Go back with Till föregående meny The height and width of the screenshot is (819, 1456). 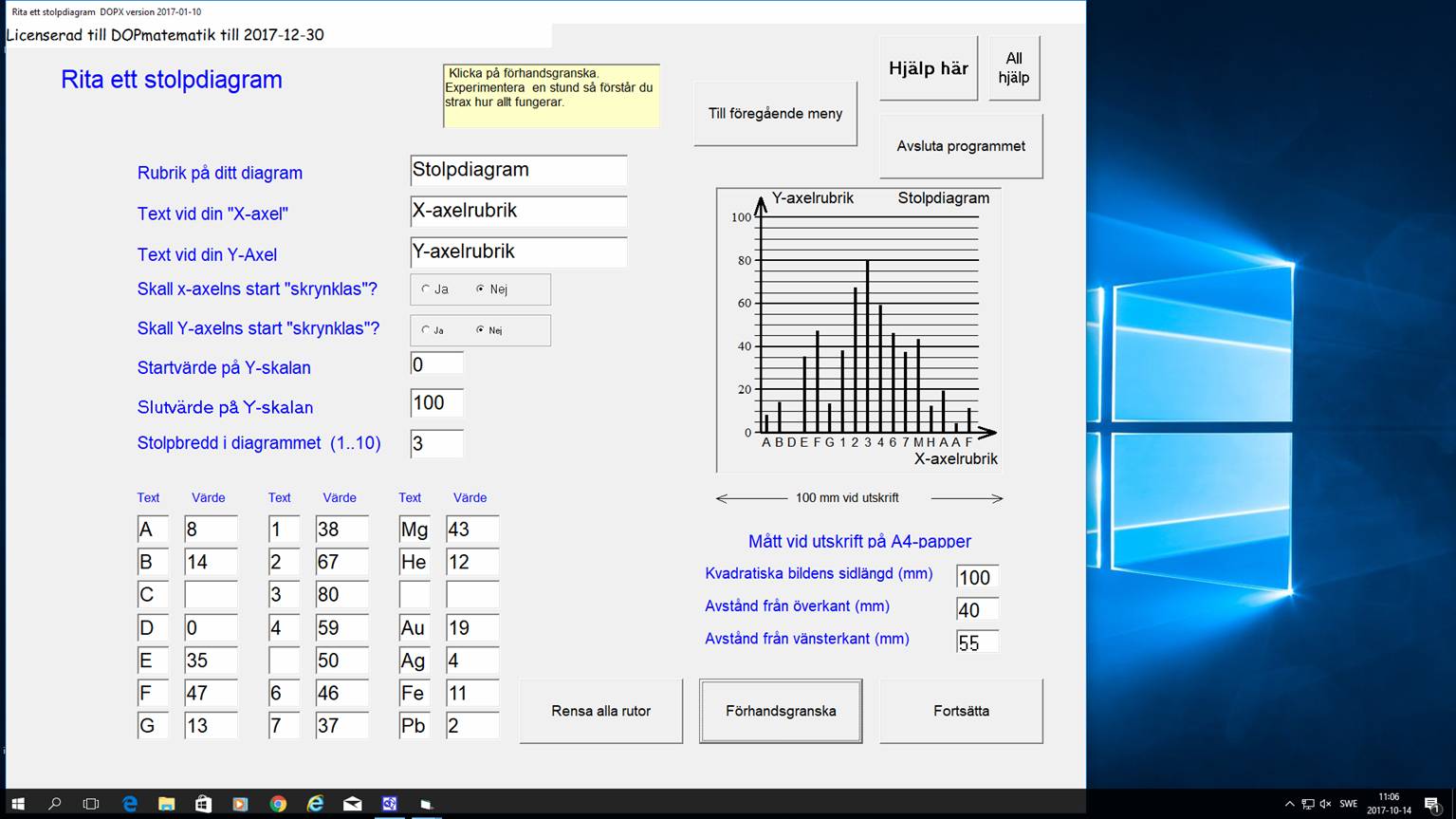point(775,114)
